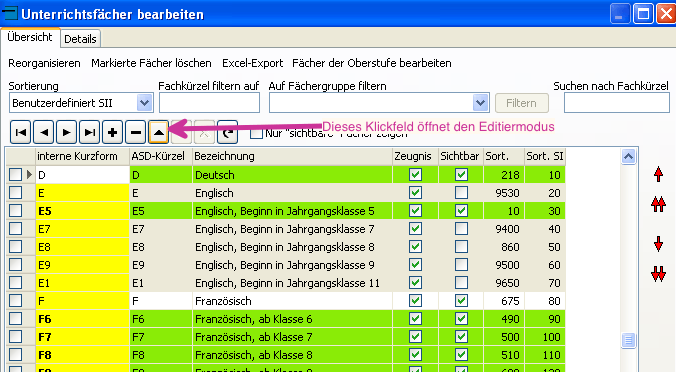Click Fachkürzel filtern auf input field

point(210,103)
